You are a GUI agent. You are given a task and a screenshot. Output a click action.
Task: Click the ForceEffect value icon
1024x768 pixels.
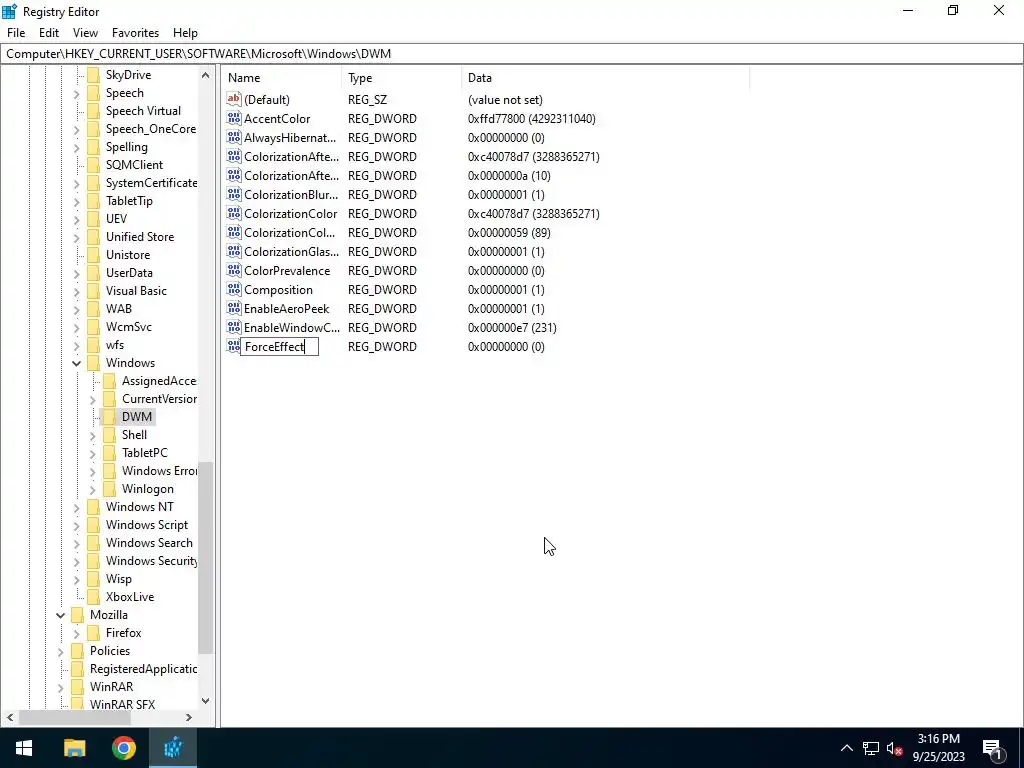(x=234, y=345)
